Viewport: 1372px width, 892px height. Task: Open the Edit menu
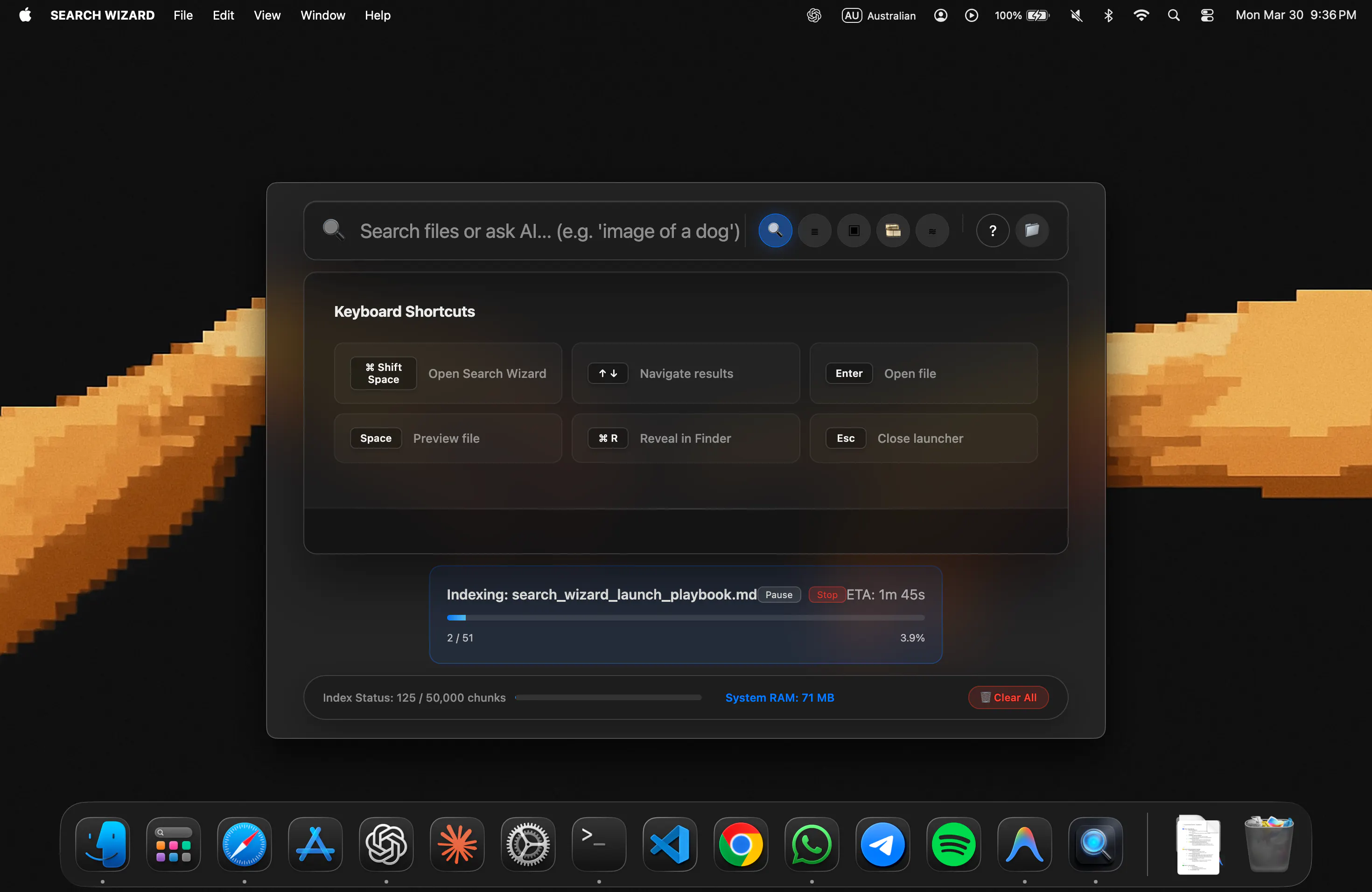tap(223, 15)
